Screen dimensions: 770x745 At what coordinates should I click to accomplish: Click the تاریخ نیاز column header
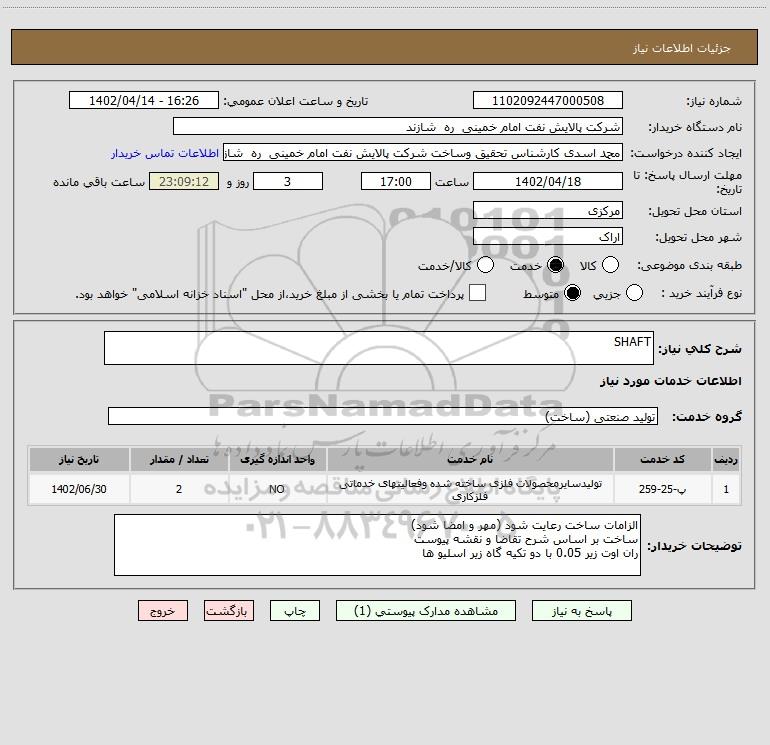pos(79,459)
